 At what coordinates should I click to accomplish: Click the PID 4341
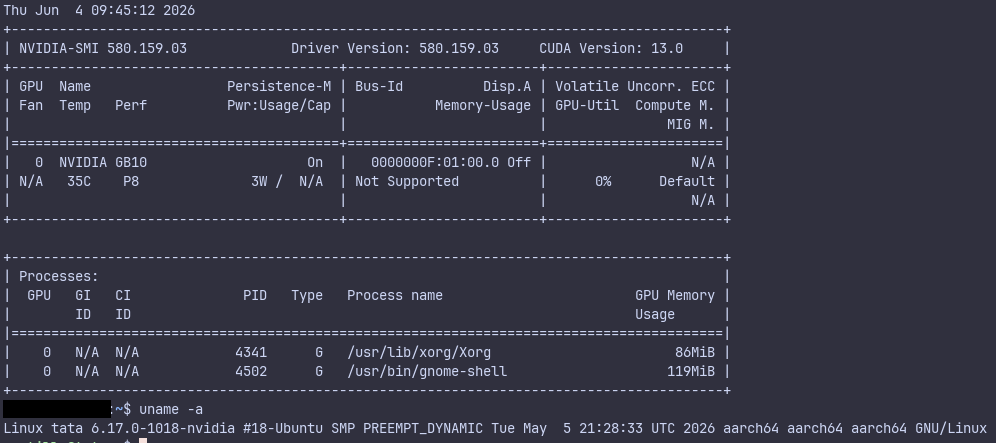click(x=251, y=353)
